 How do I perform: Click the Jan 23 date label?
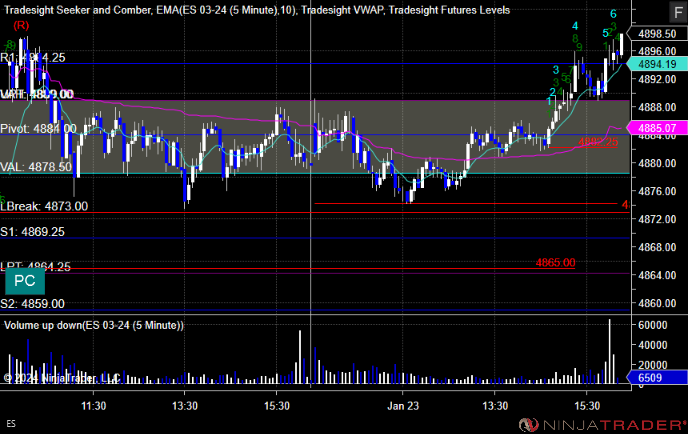pos(403,406)
